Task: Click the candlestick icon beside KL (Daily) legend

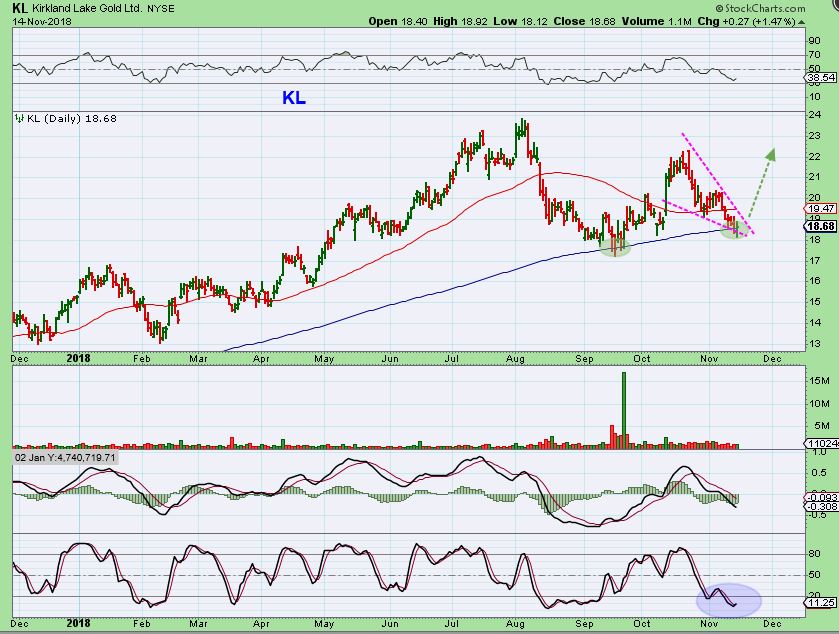Action: tap(20, 118)
